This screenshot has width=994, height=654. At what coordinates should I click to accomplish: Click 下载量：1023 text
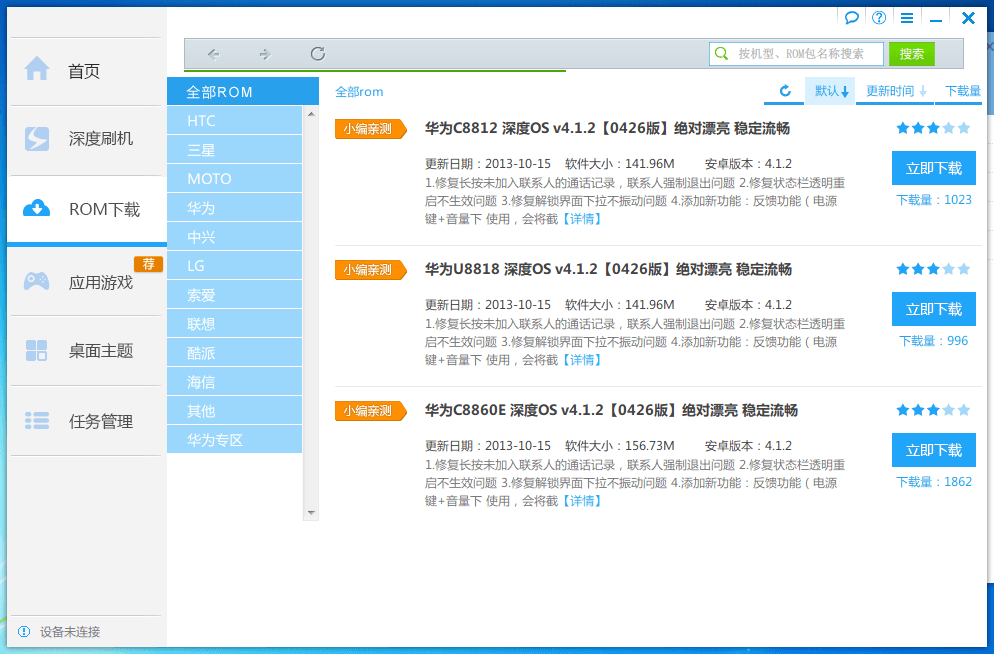pos(933,200)
